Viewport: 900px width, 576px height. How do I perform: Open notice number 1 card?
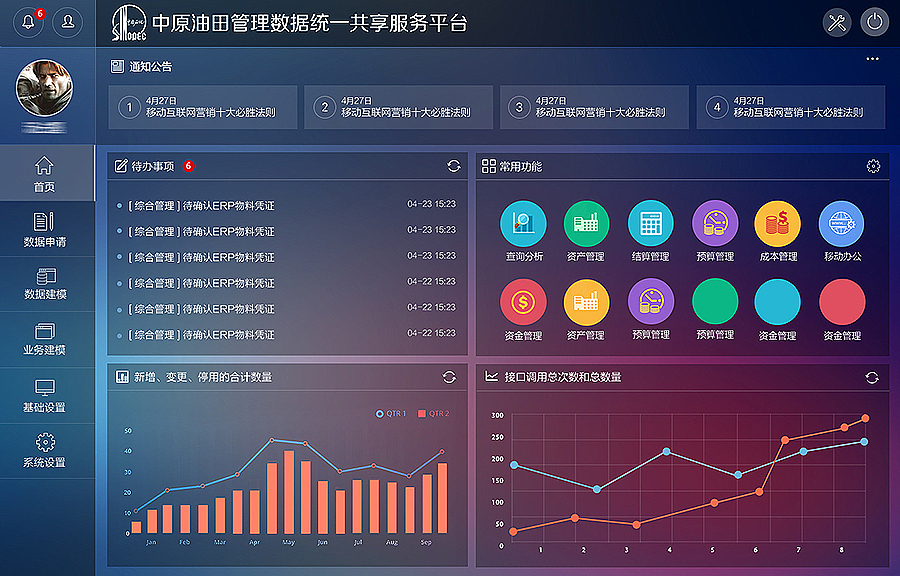203,107
